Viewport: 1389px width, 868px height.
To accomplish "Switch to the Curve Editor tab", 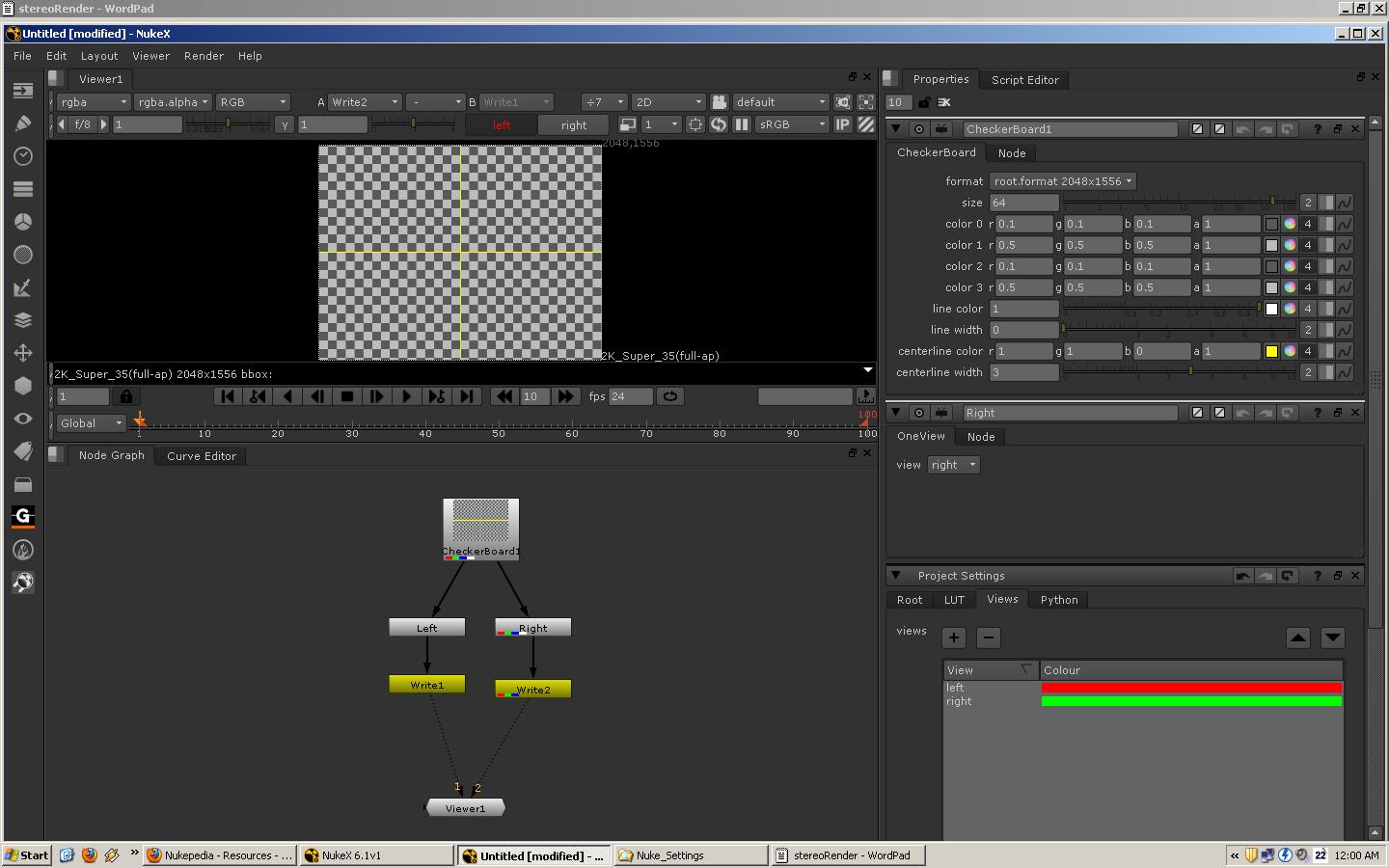I will click(x=202, y=456).
